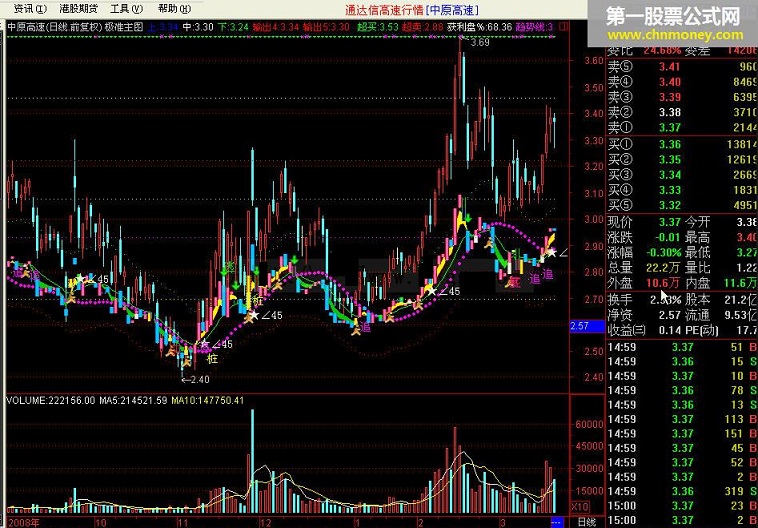Click the MA5:214521.59 volume label
Screen dimensions: 758x528
(133, 401)
